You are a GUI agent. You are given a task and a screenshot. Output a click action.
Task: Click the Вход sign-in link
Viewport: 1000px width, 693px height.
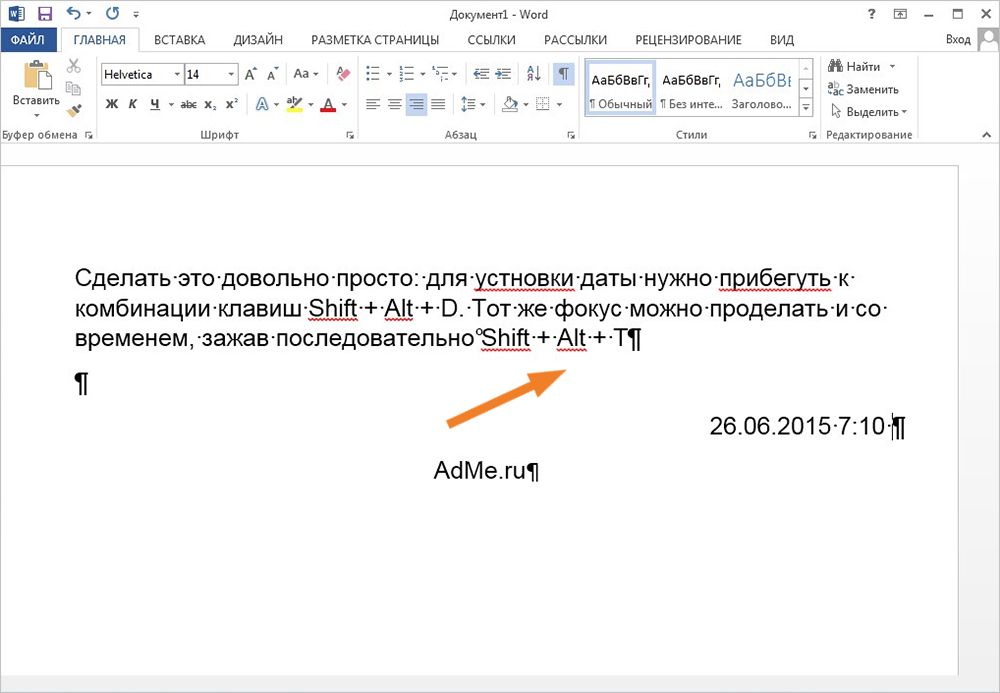[957, 40]
